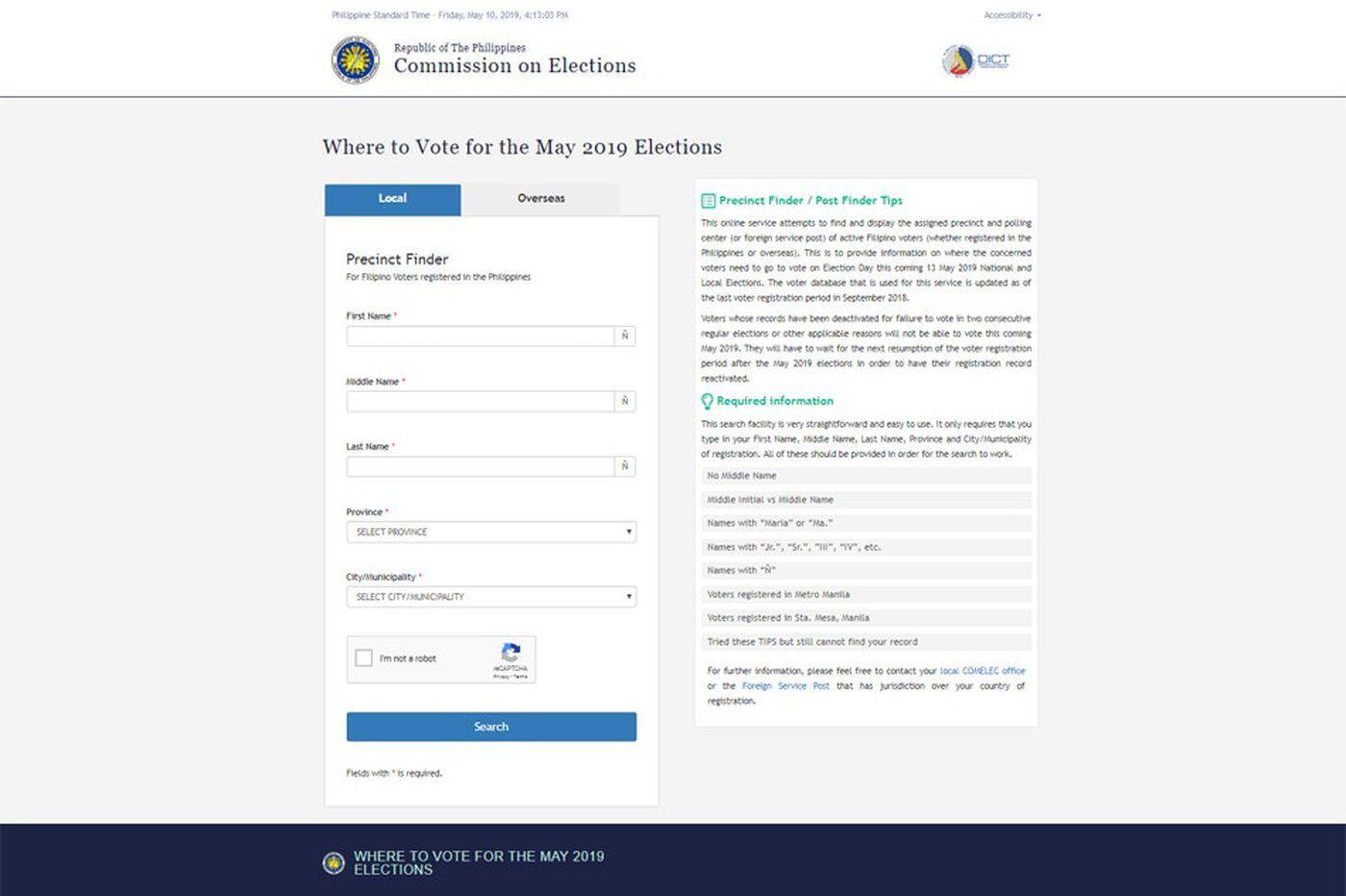Expand the Voters registered in Metro Manila tip
The image size is (1346, 896).
point(865,594)
